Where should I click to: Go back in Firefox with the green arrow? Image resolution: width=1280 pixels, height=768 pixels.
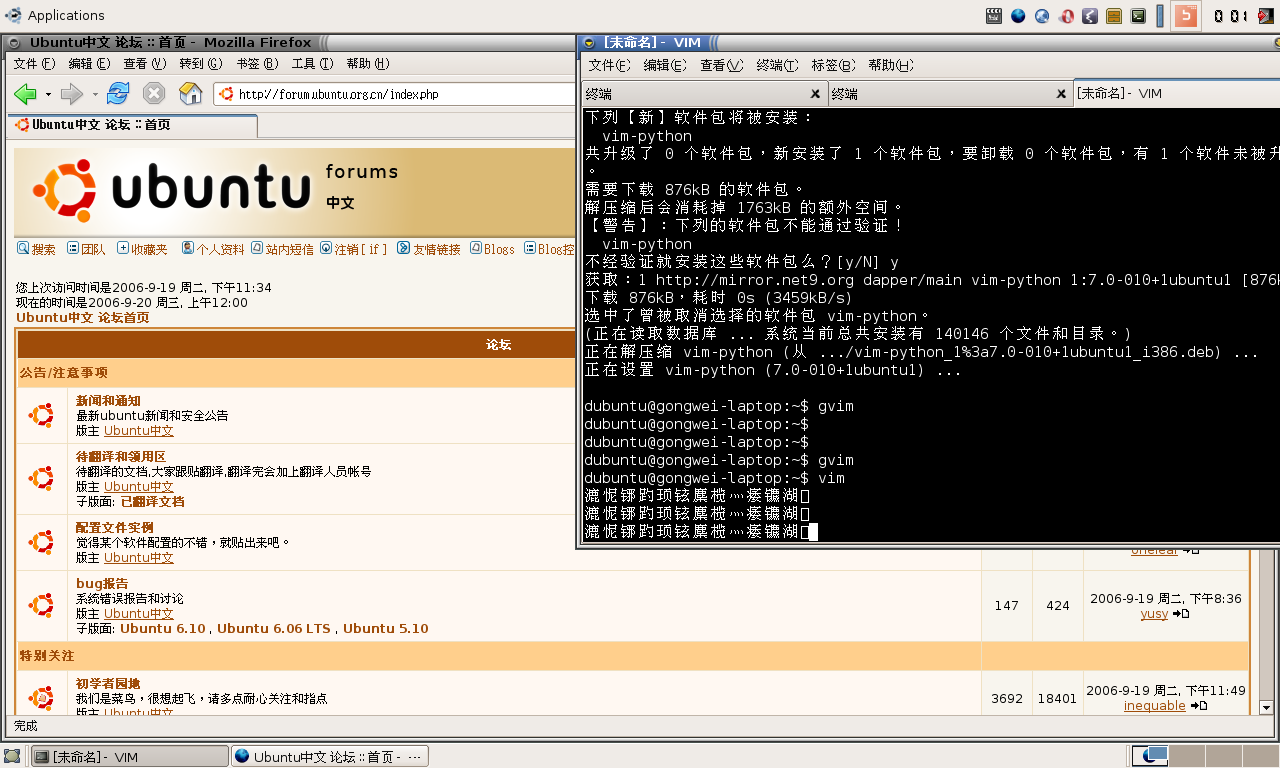pyautogui.click(x=25, y=94)
